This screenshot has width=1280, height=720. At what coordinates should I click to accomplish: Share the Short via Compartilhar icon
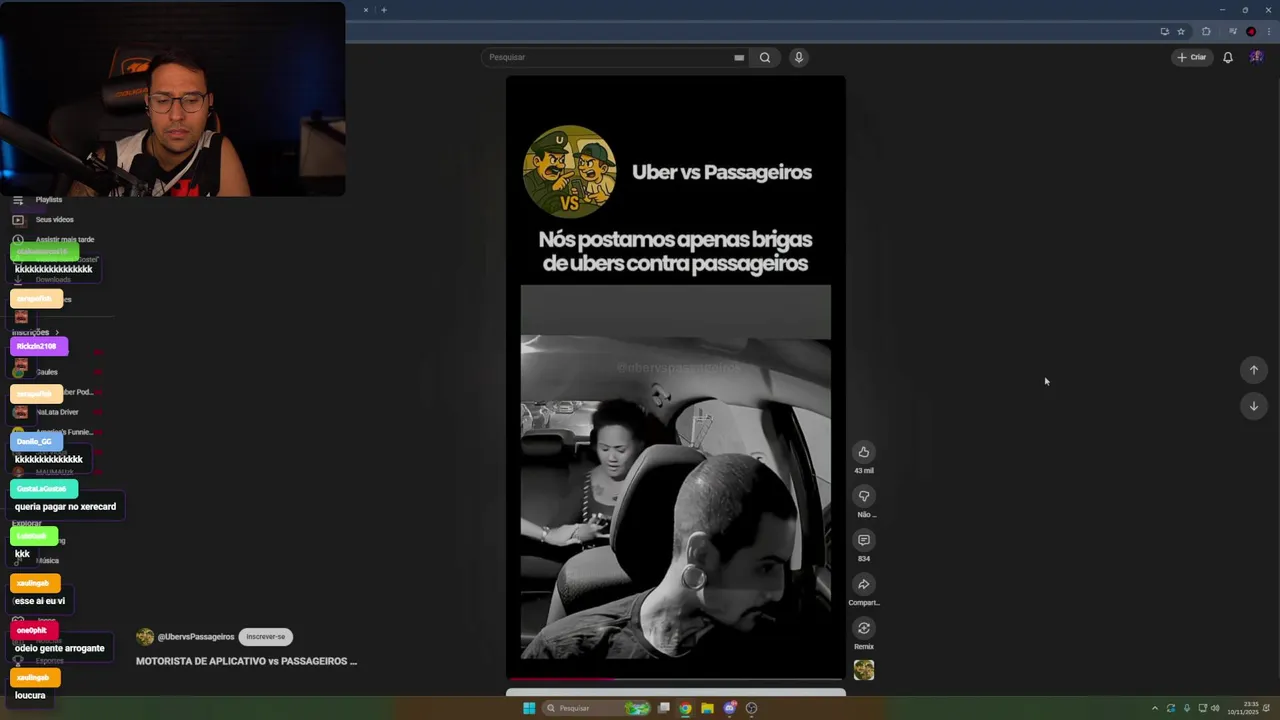[864, 584]
